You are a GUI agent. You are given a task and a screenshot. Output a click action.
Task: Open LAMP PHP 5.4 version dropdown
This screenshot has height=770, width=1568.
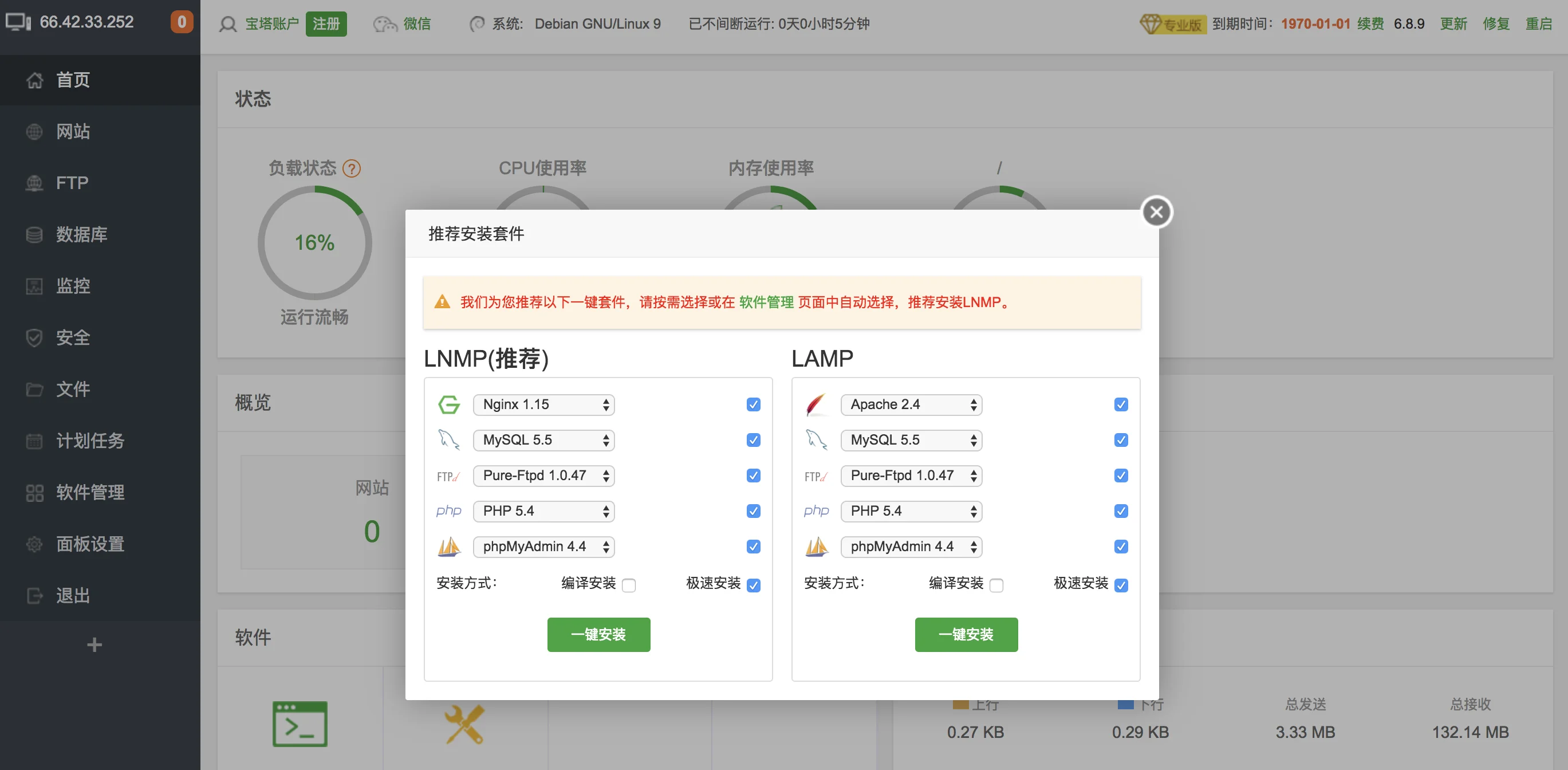click(911, 510)
